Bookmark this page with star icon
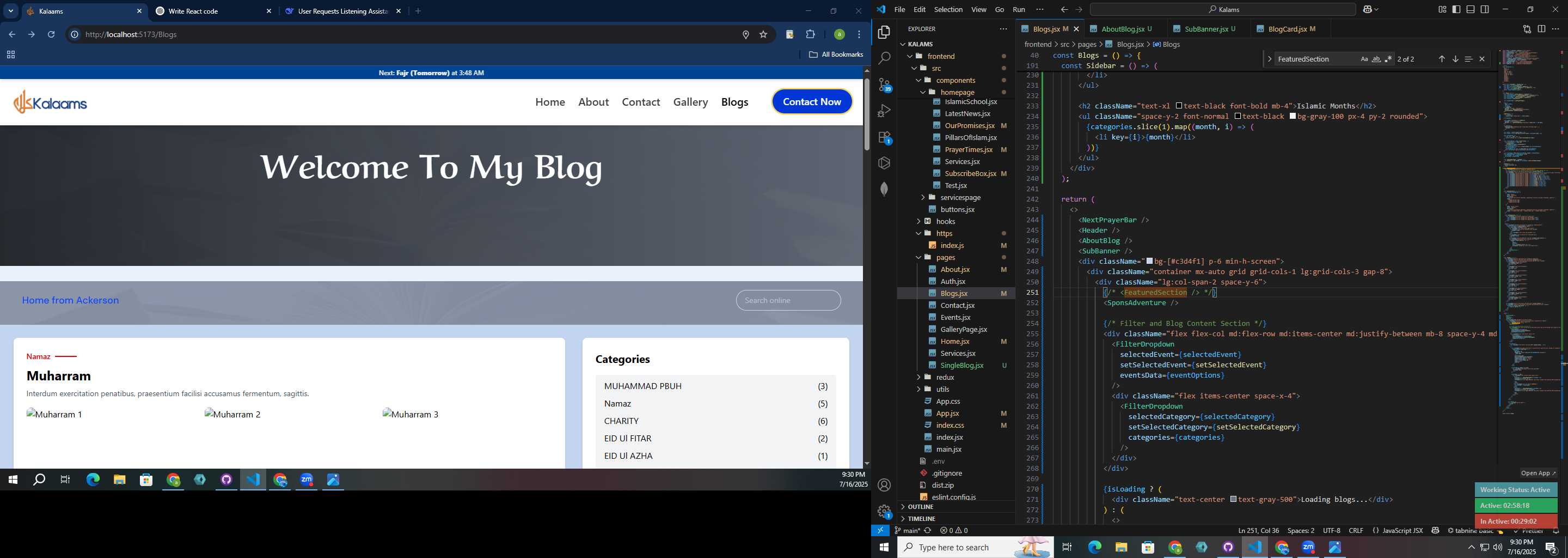Screen dimensions: 1568x558 click(x=763, y=35)
